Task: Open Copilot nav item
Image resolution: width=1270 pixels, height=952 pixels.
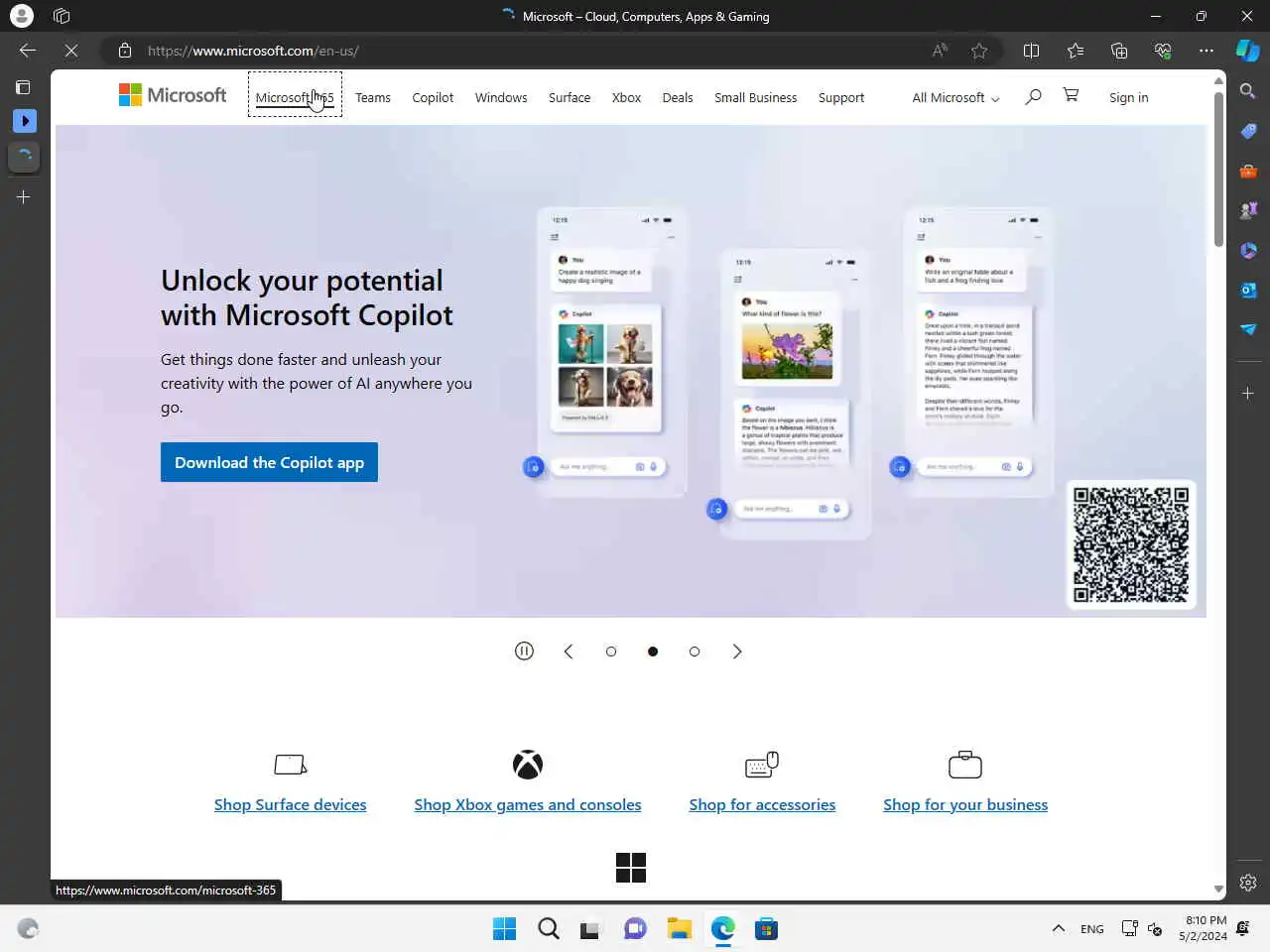Action: [433, 97]
